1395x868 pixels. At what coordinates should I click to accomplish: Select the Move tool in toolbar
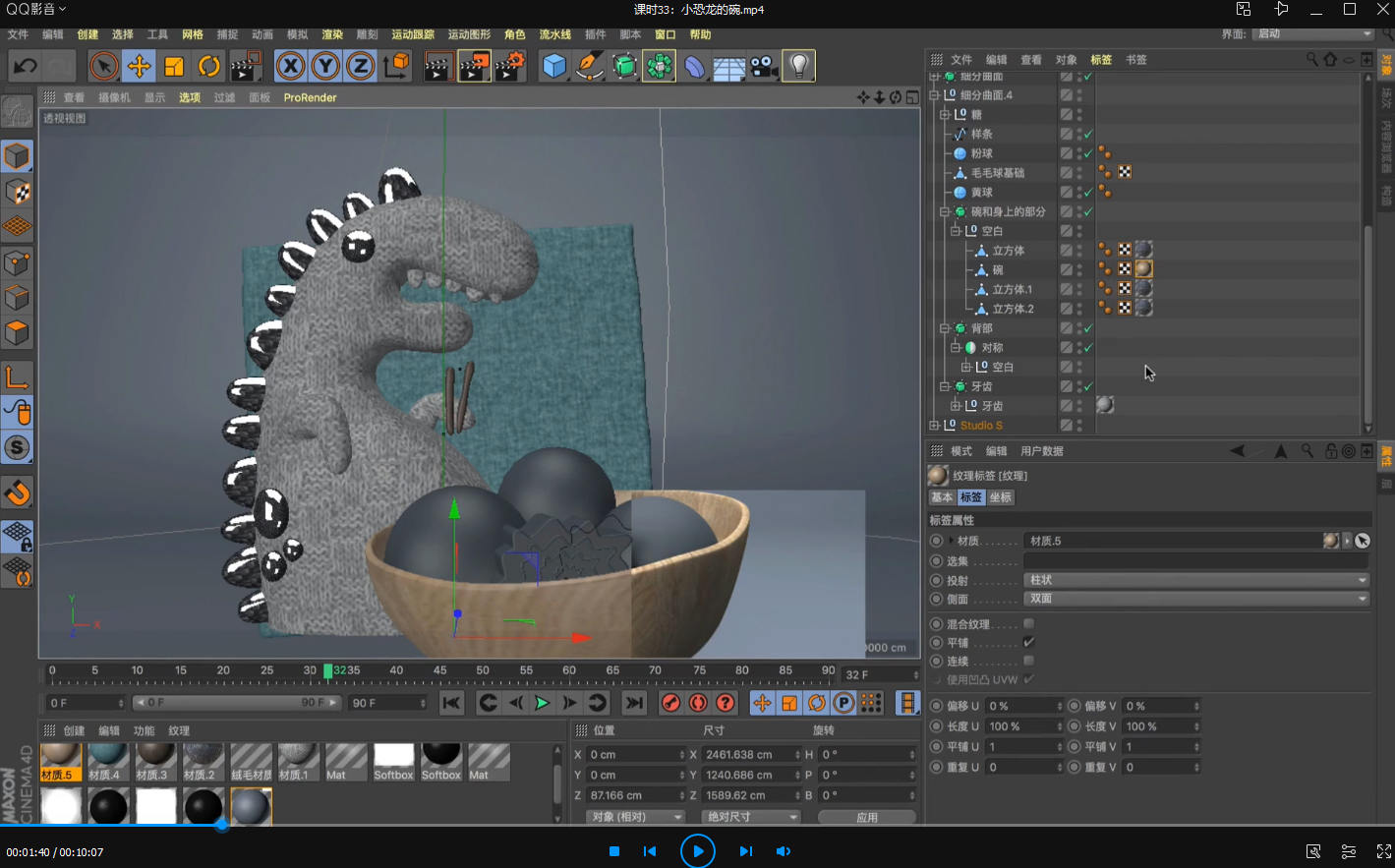pos(139,67)
